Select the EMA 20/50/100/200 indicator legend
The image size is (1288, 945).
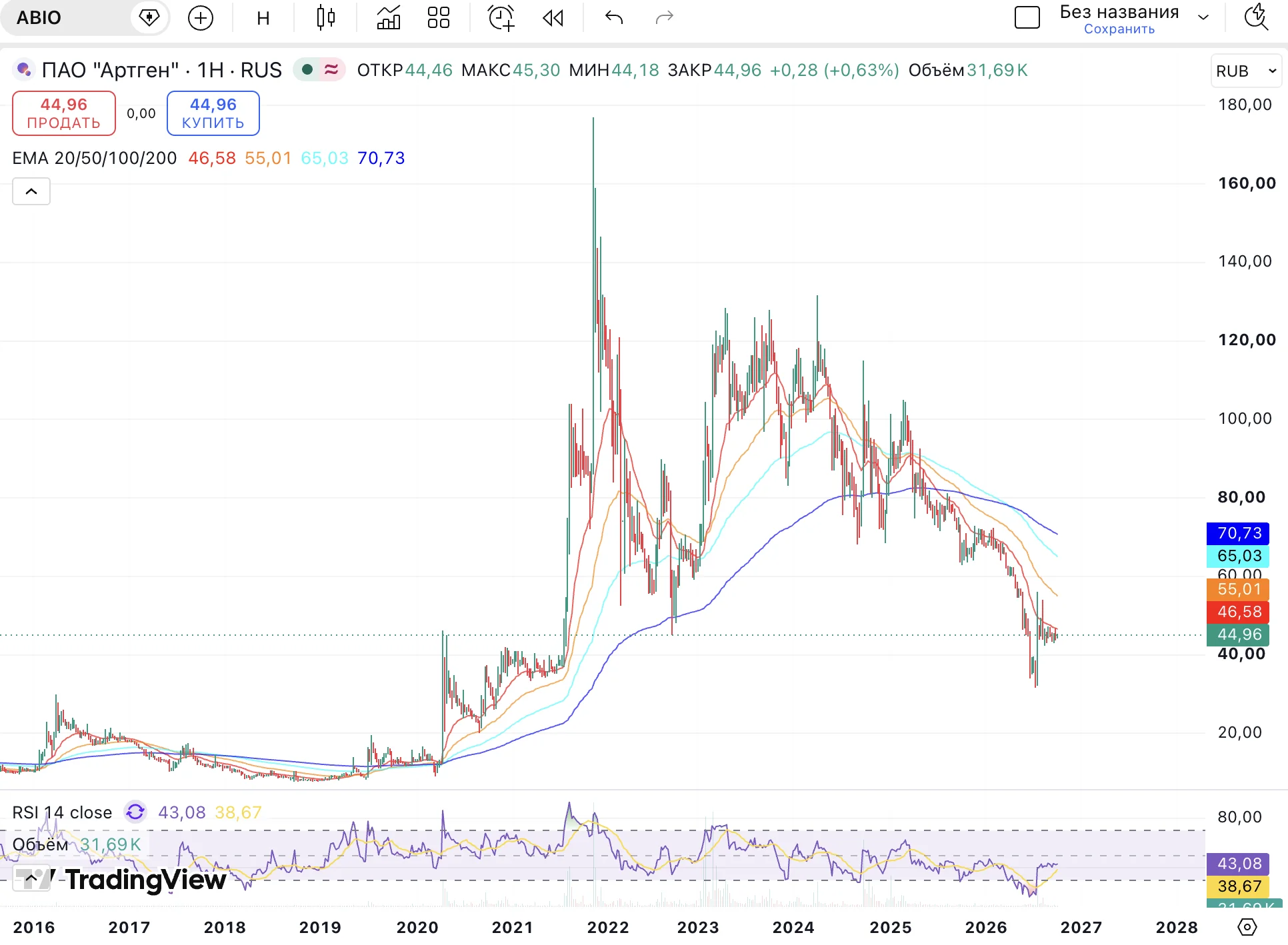point(95,159)
